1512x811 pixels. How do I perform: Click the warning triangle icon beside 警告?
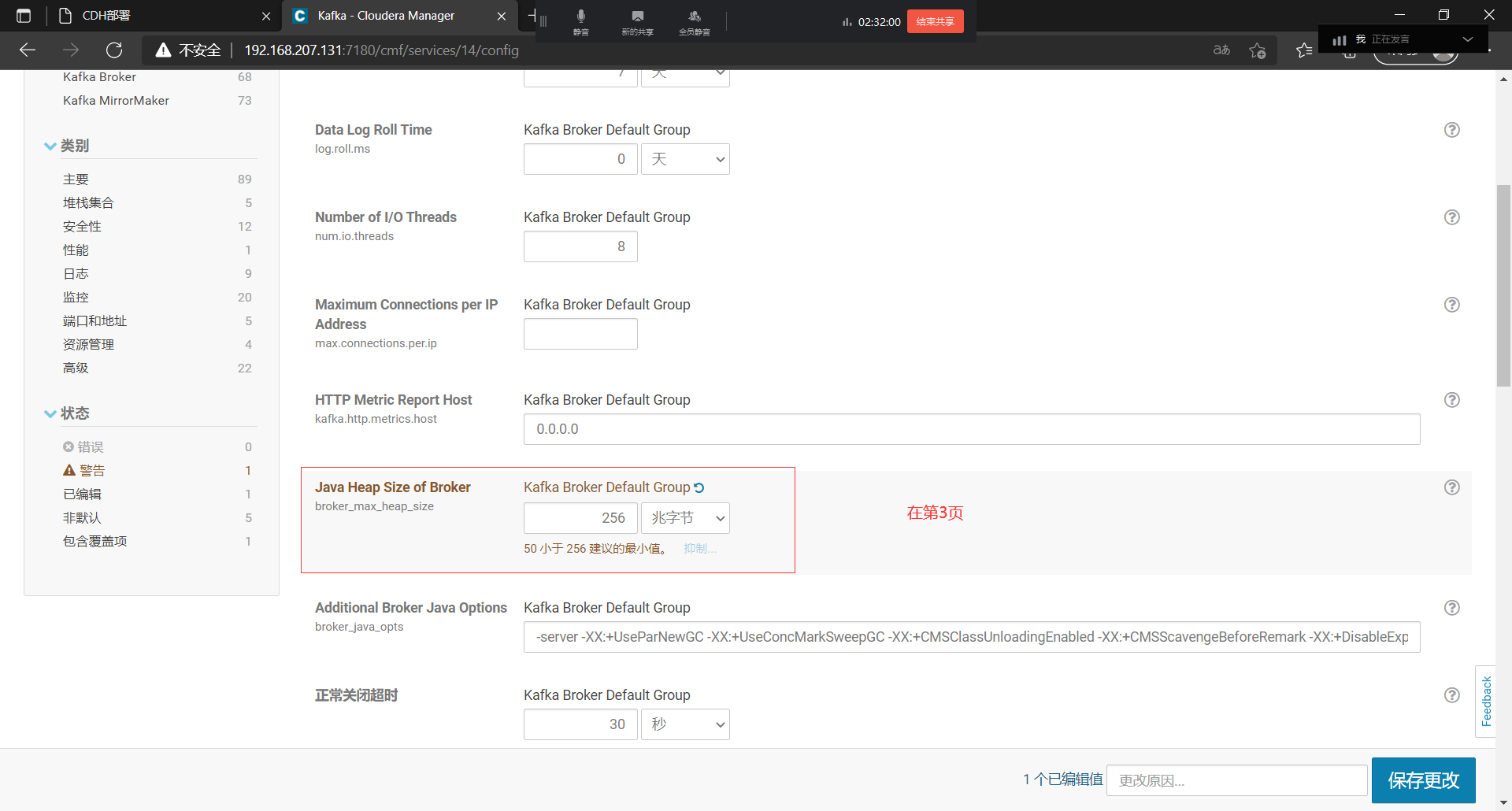(69, 470)
